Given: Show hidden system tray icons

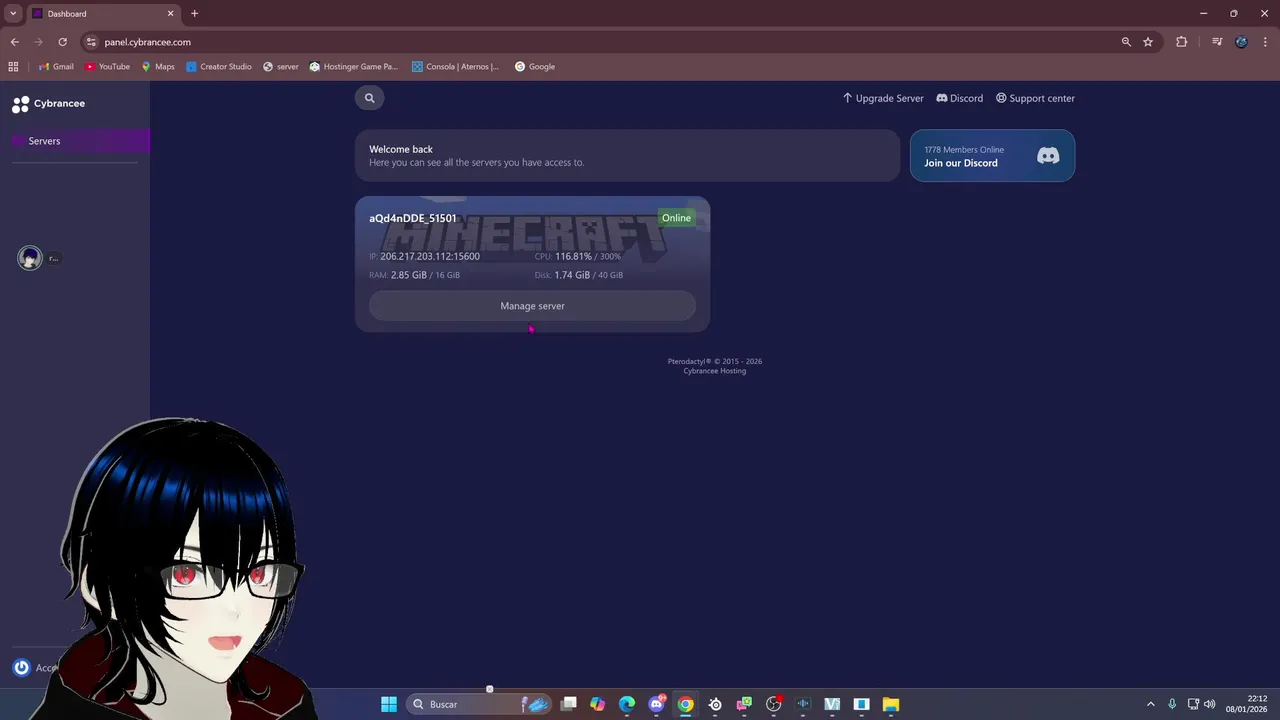Looking at the screenshot, I should pyautogui.click(x=1150, y=704).
